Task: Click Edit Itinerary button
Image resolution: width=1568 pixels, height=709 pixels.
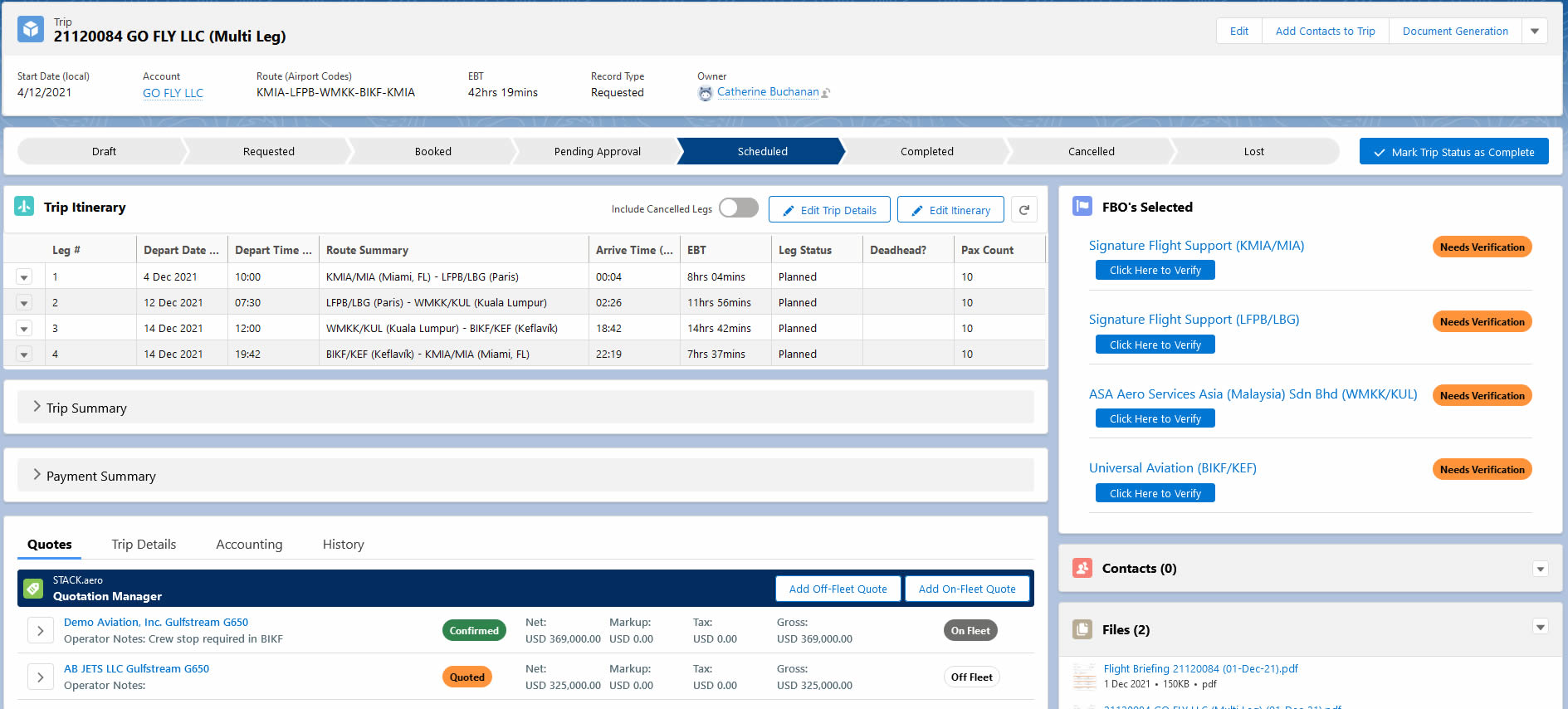Action: click(950, 210)
